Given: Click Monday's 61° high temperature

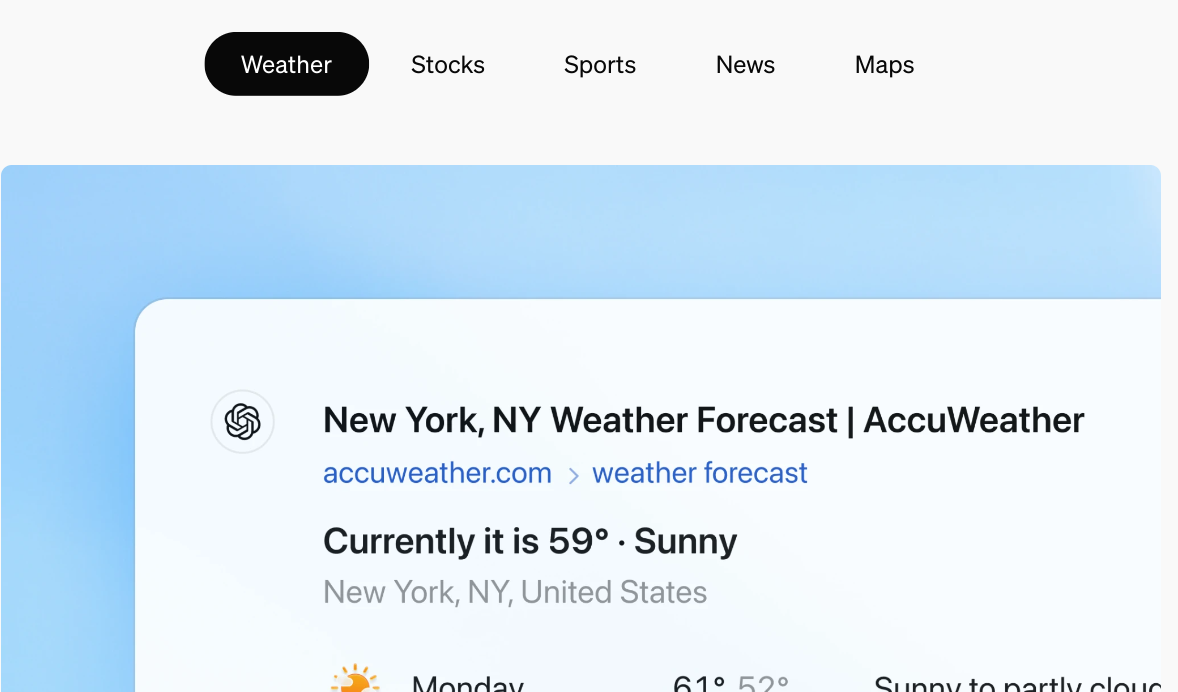Looking at the screenshot, I should tap(699, 684).
